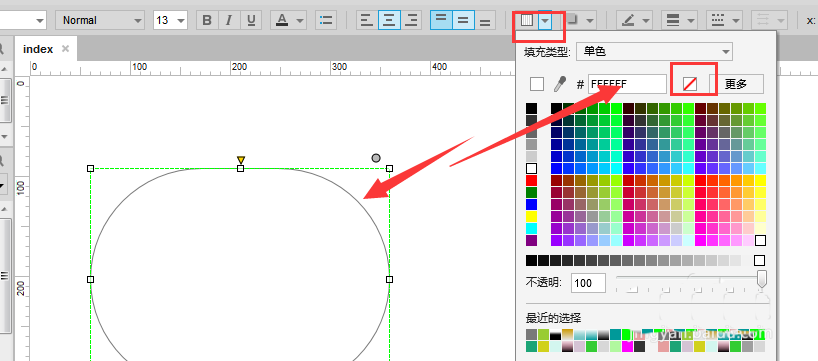Select black in the left basic color column
This screenshot has height=361, width=818.
coord(532,109)
